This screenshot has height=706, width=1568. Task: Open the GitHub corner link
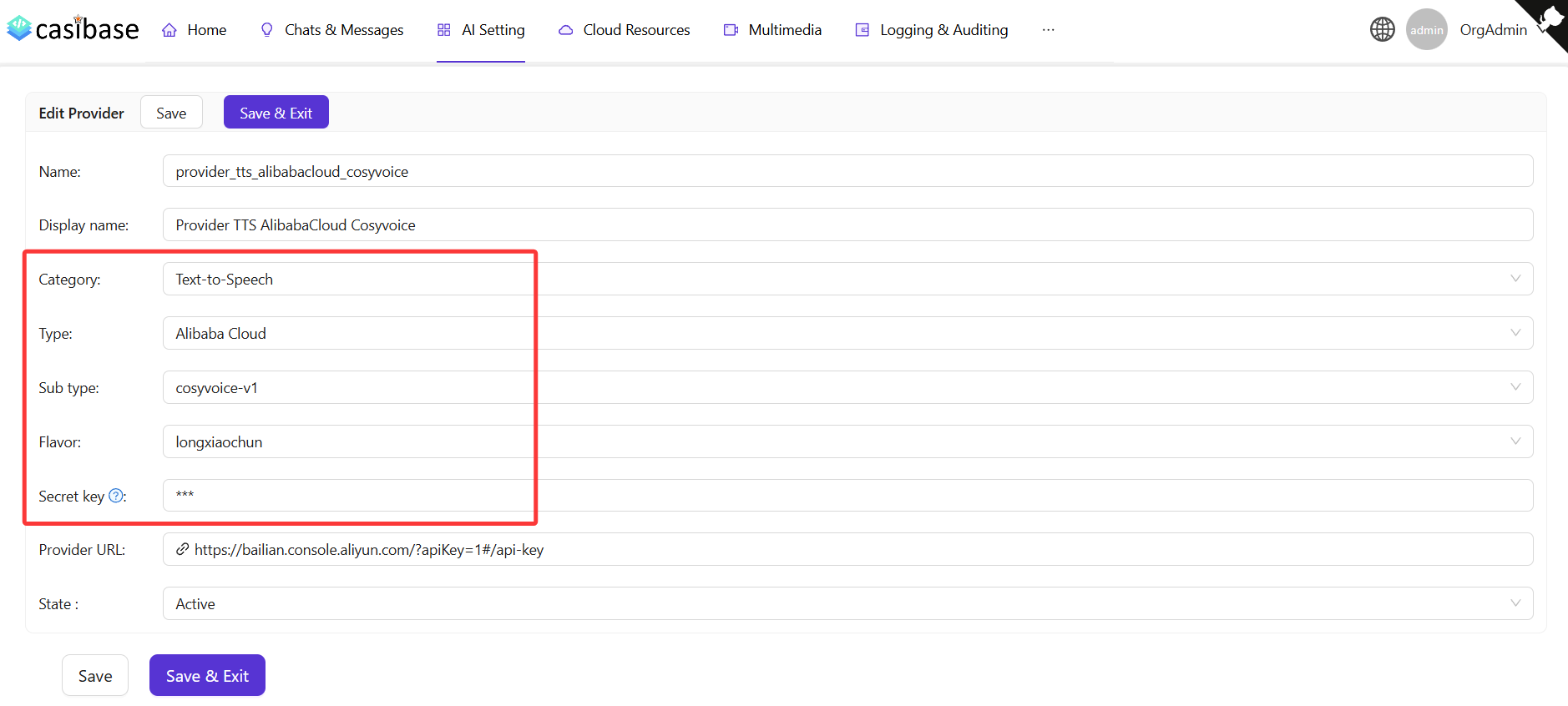click(x=1547, y=19)
